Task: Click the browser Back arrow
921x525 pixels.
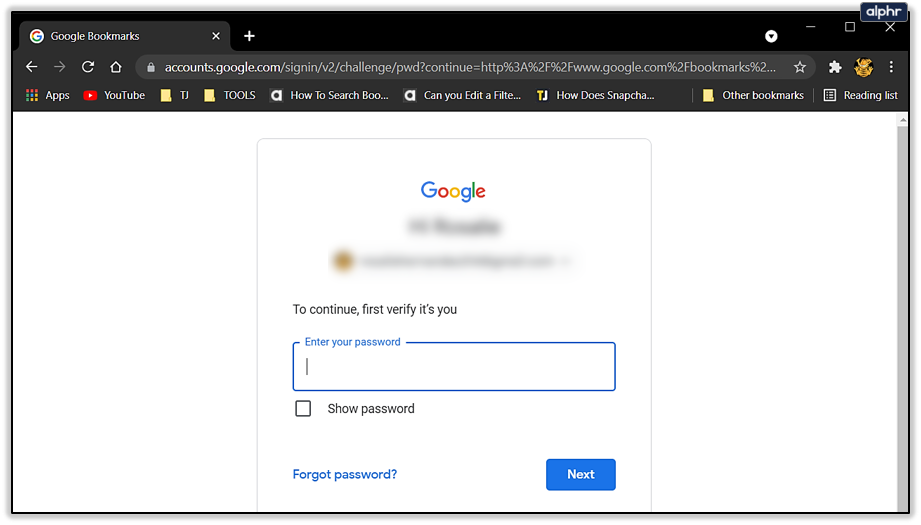Action: pyautogui.click(x=31, y=67)
